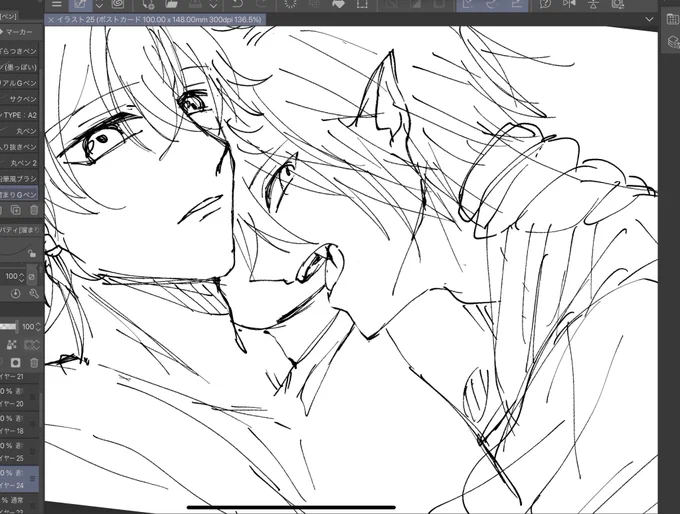Click the scale and rotate transform icon

362,4
